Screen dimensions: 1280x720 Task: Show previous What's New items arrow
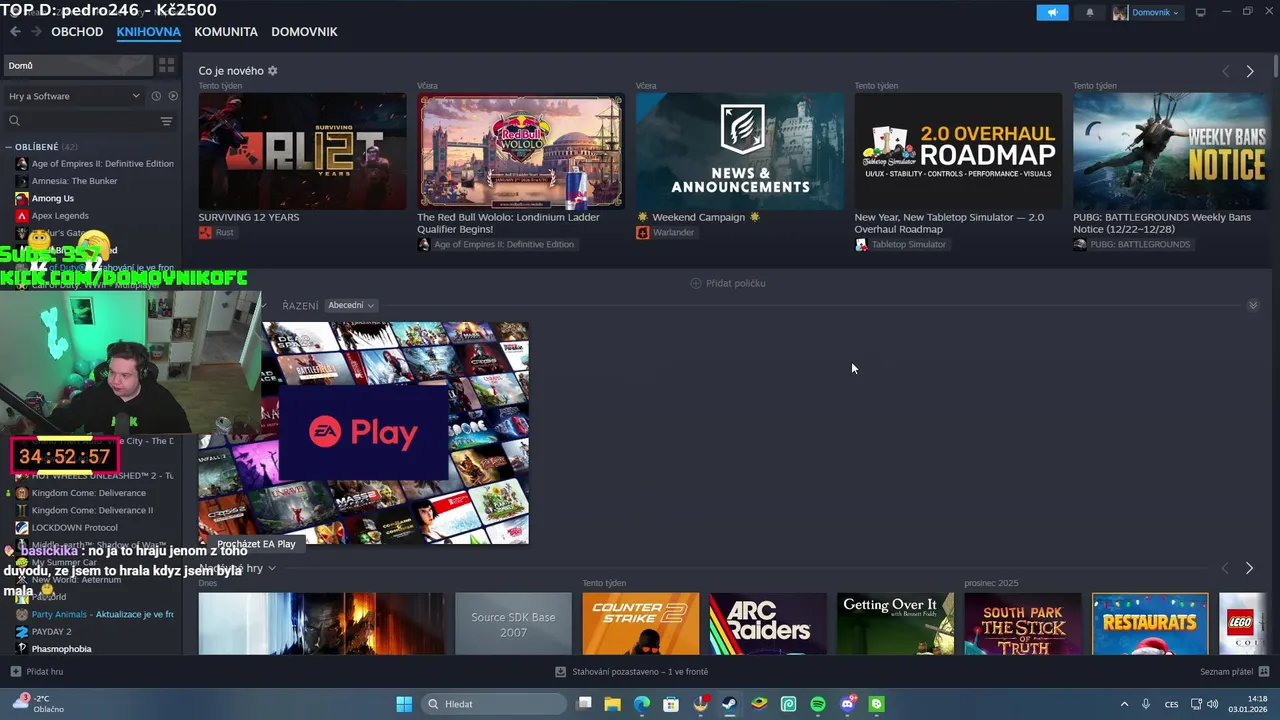(1225, 71)
